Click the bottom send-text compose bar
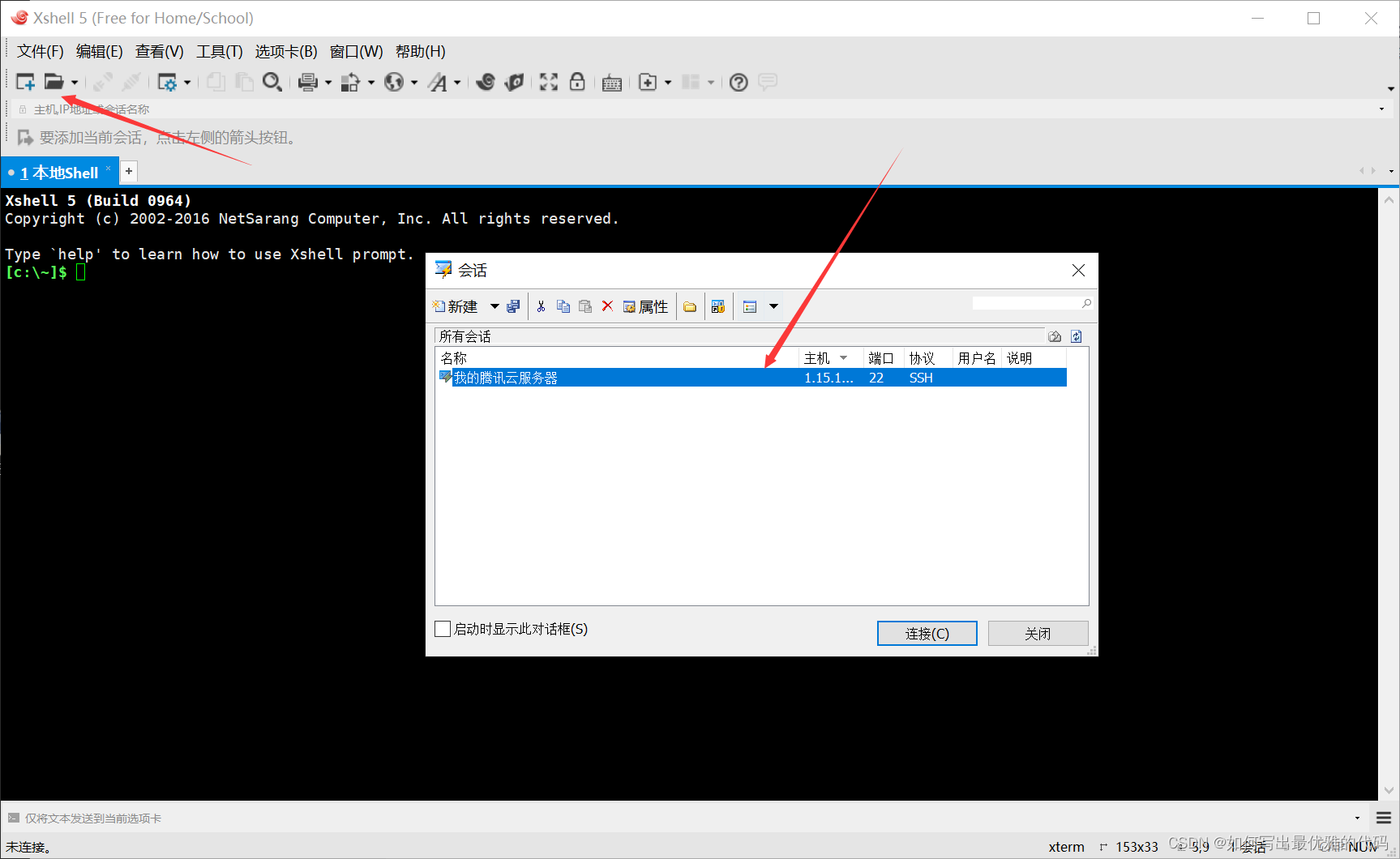 [x=685, y=818]
